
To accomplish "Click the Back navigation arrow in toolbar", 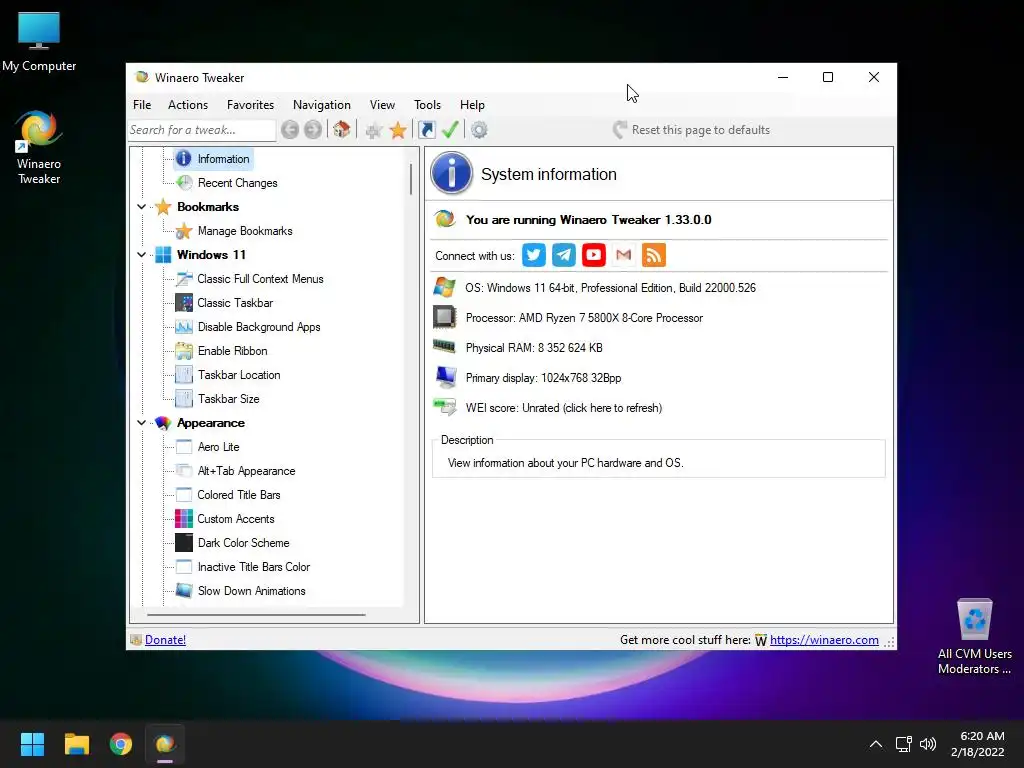I will point(290,130).
